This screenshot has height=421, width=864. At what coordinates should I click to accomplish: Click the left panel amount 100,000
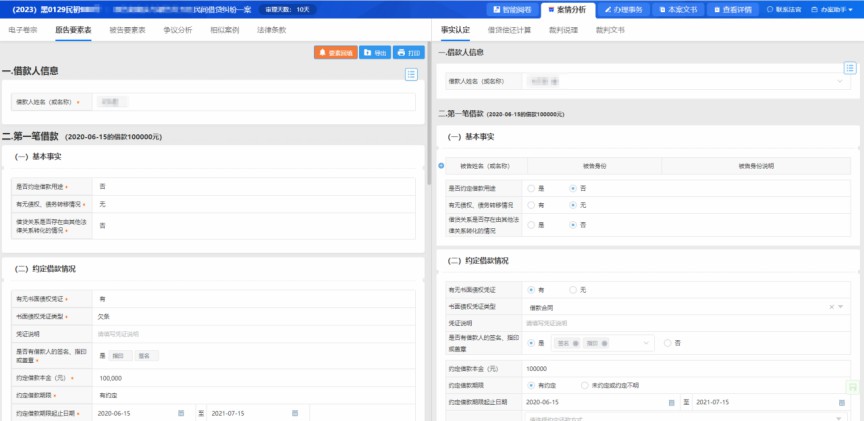[110, 378]
